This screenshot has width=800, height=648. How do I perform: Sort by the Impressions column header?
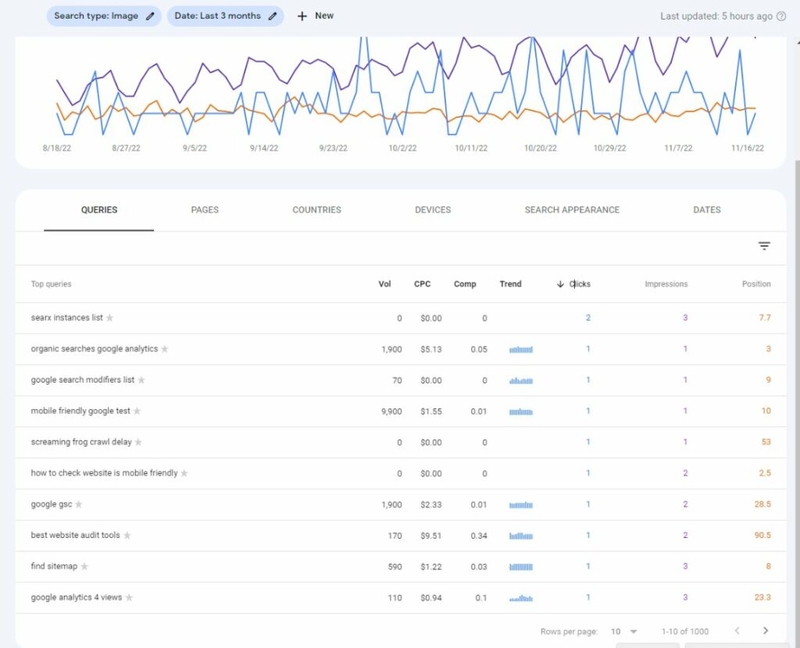point(666,284)
